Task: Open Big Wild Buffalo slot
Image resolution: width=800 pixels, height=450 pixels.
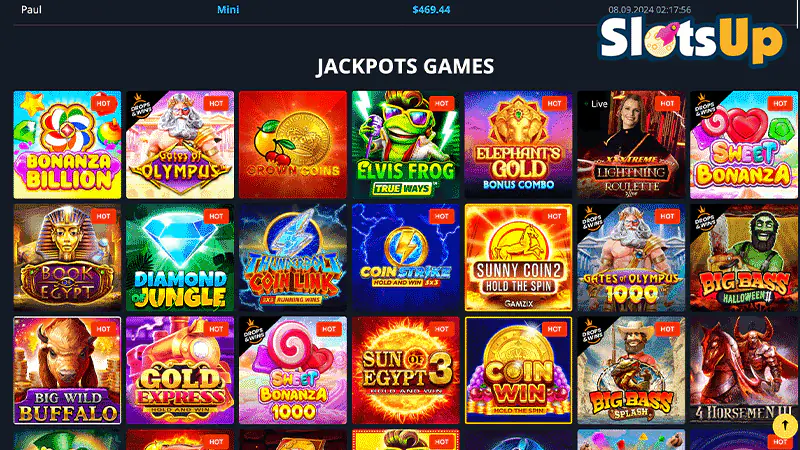Action: 67,370
